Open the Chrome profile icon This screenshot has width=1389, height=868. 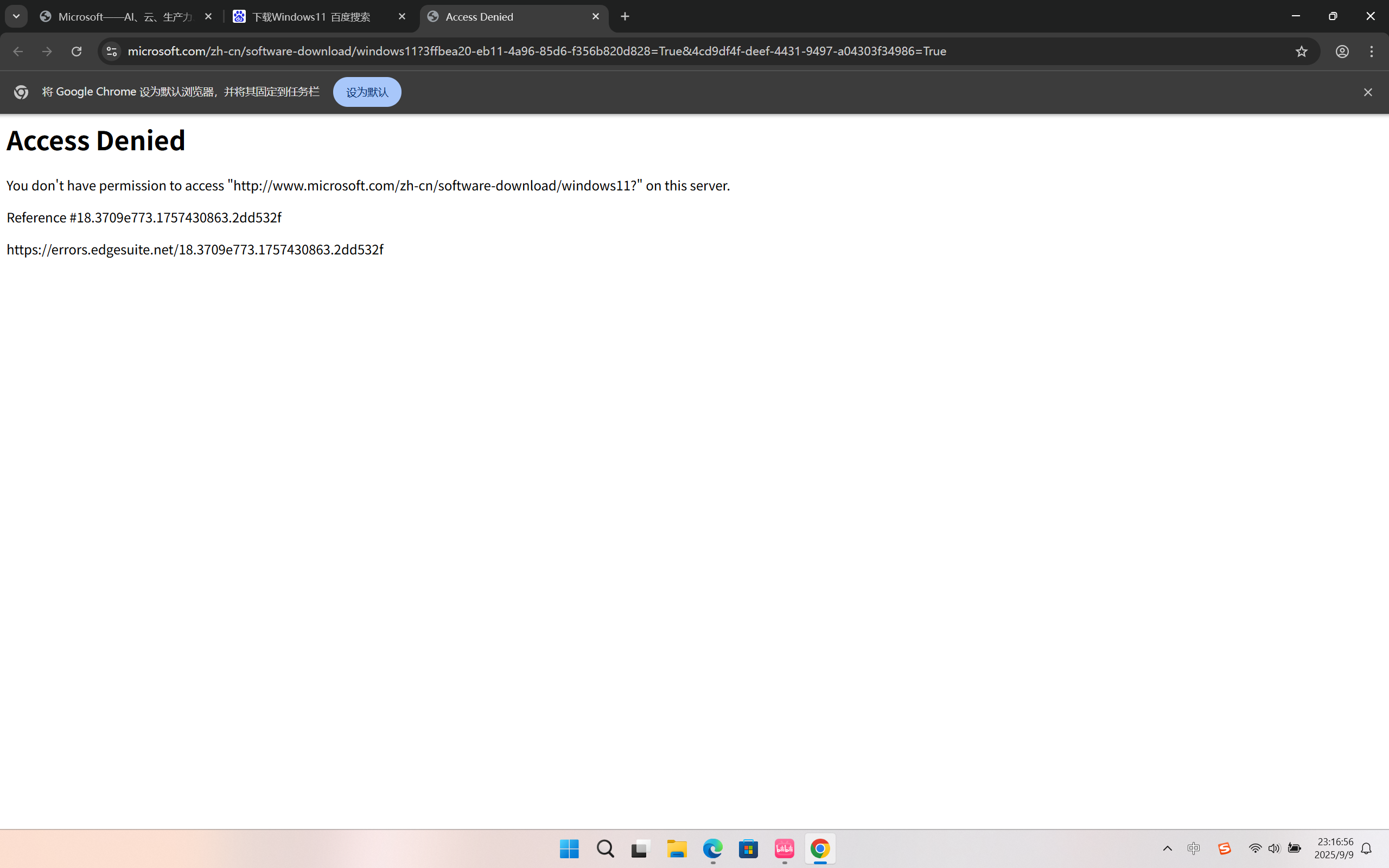click(x=1342, y=51)
